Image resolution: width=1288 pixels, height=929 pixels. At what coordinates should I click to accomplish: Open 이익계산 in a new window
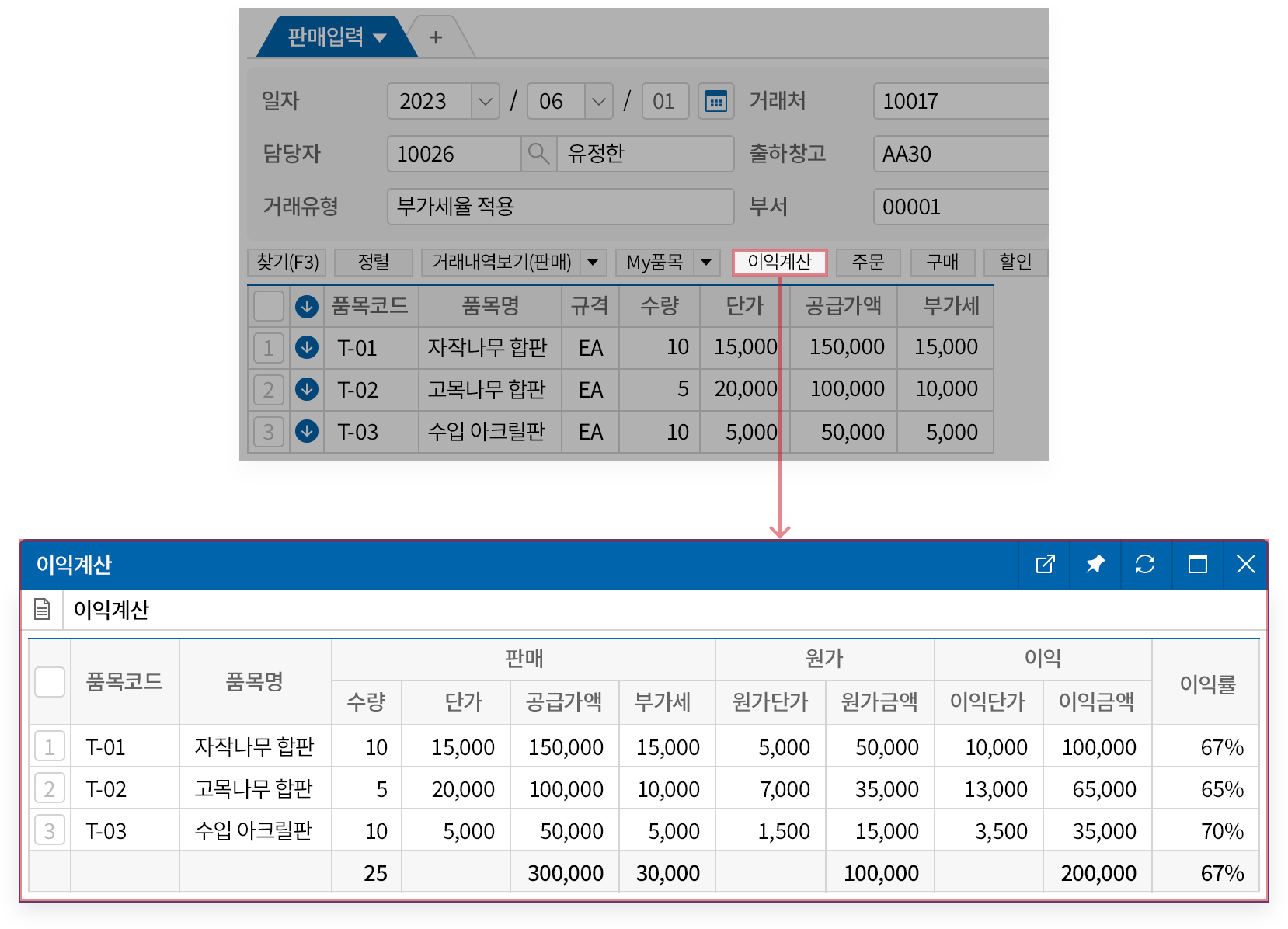pos(1045,565)
